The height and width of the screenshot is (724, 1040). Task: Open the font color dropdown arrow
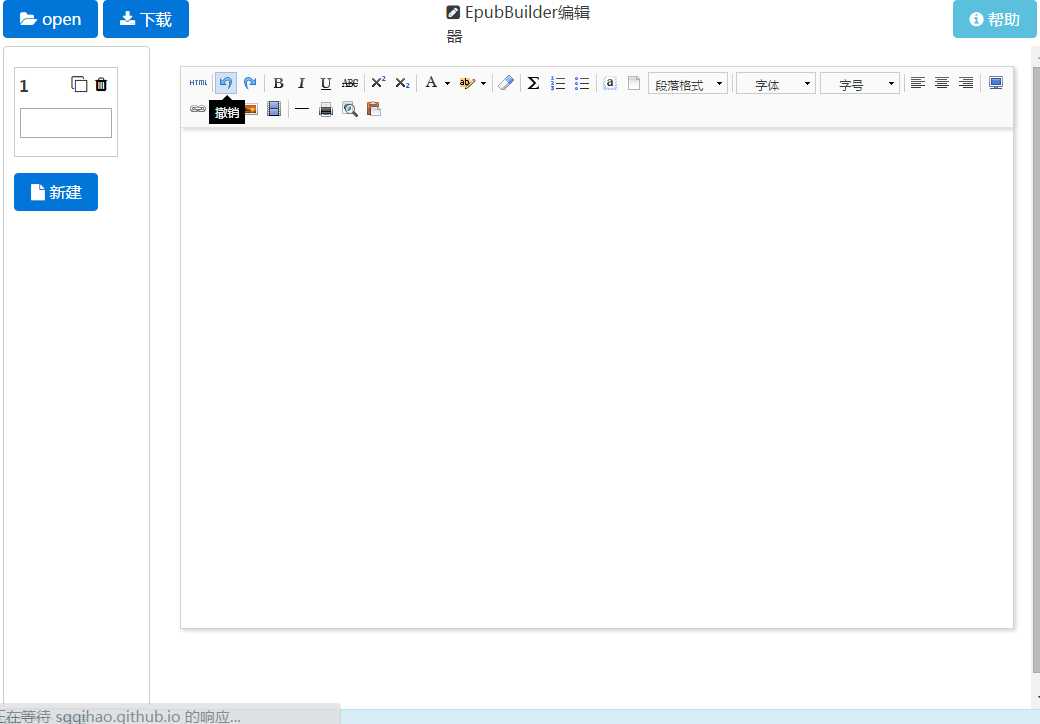447,84
